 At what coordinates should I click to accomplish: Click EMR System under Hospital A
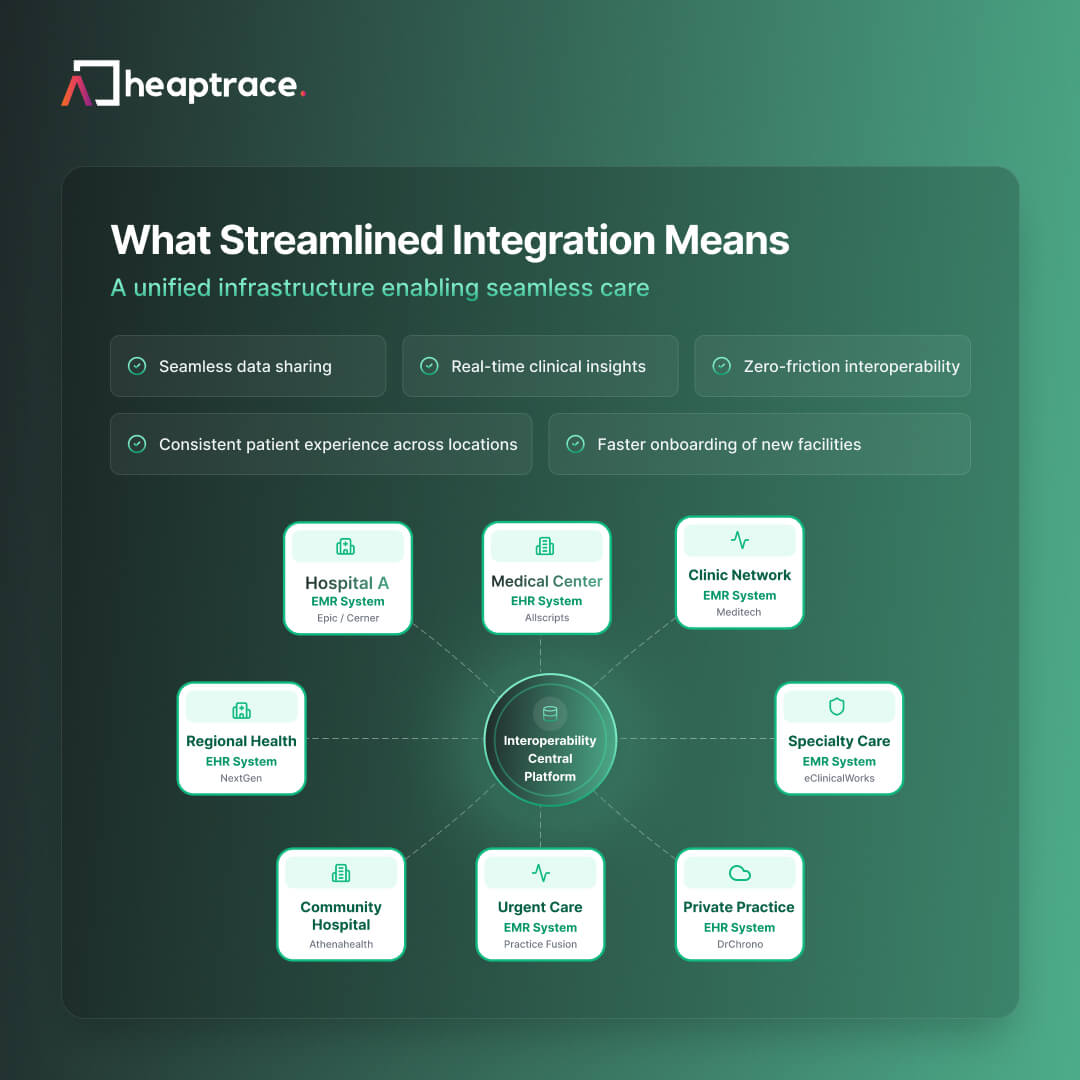click(x=348, y=601)
